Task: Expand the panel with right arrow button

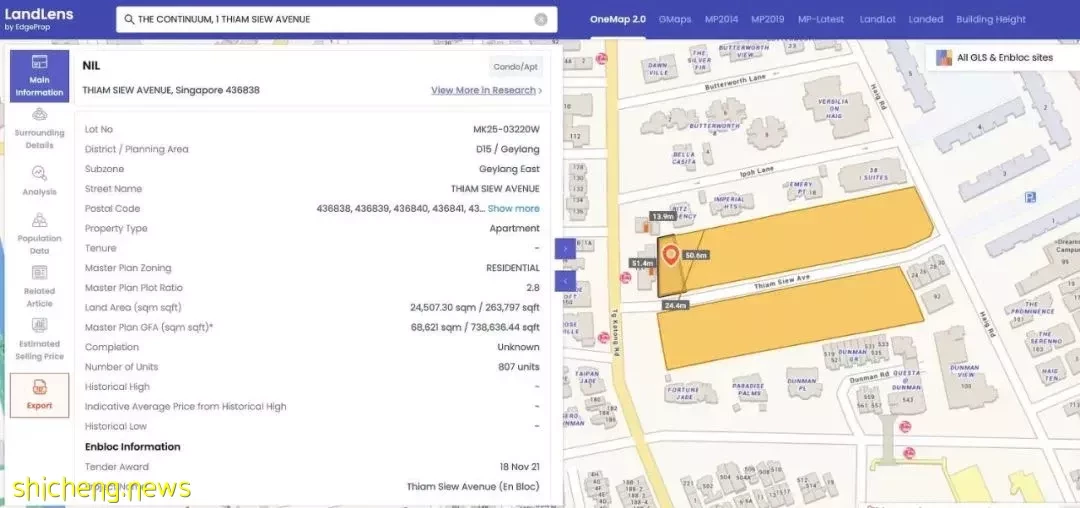Action: click(565, 248)
